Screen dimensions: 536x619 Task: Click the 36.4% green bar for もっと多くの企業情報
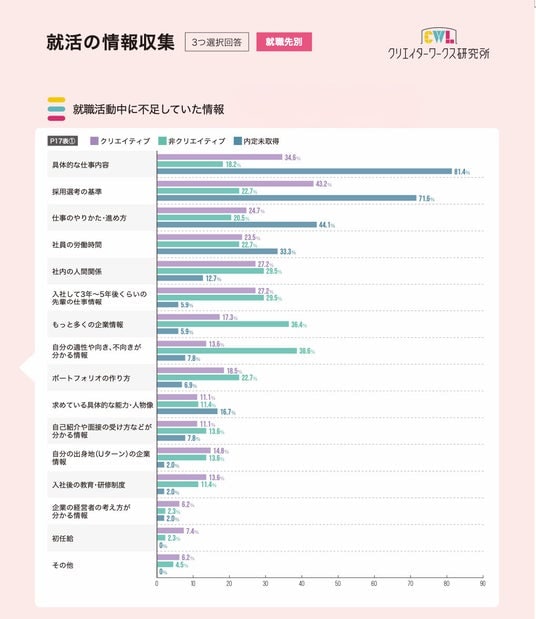[223, 324]
